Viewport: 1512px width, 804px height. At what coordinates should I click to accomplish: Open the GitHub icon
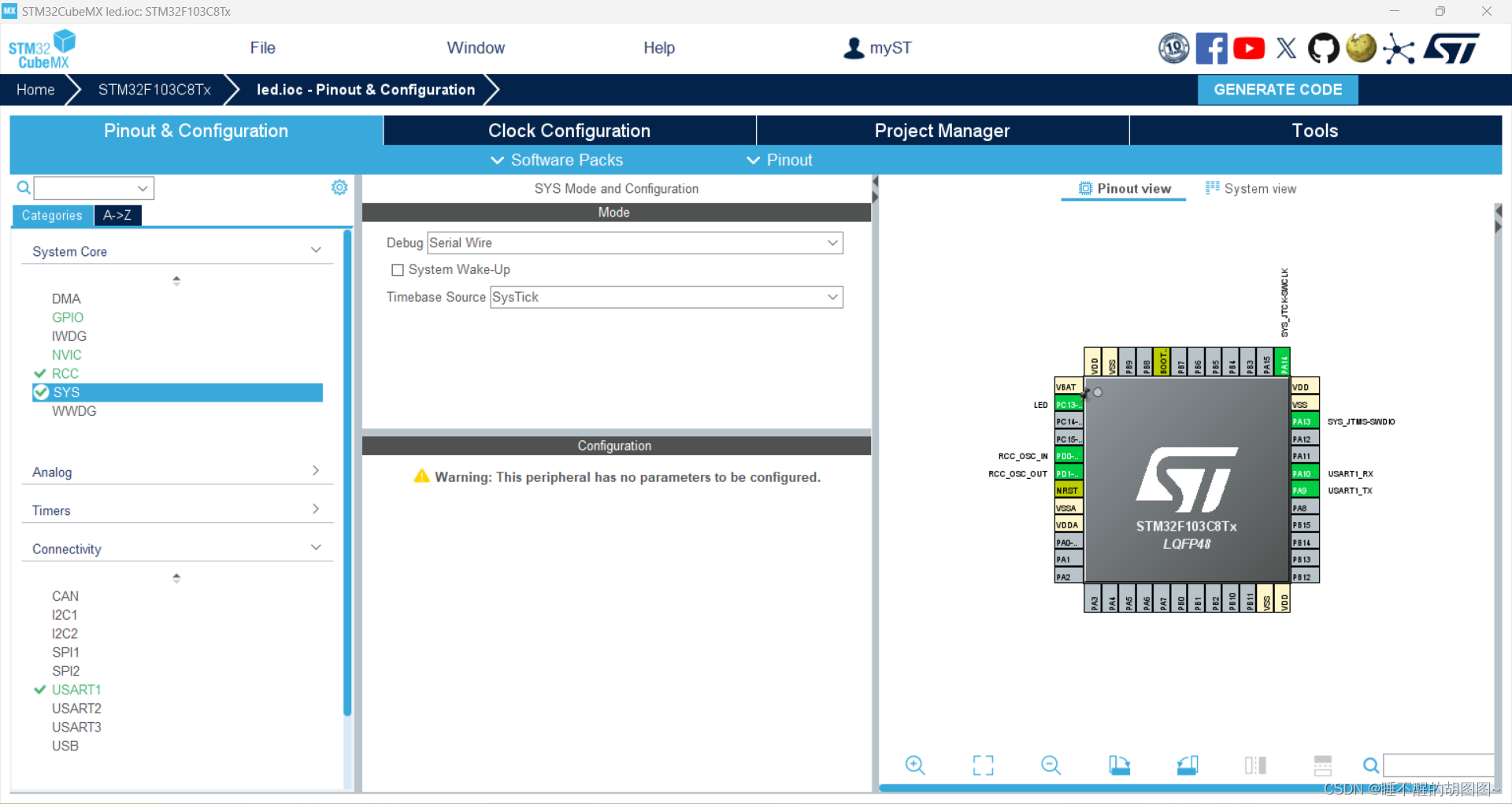click(x=1323, y=48)
